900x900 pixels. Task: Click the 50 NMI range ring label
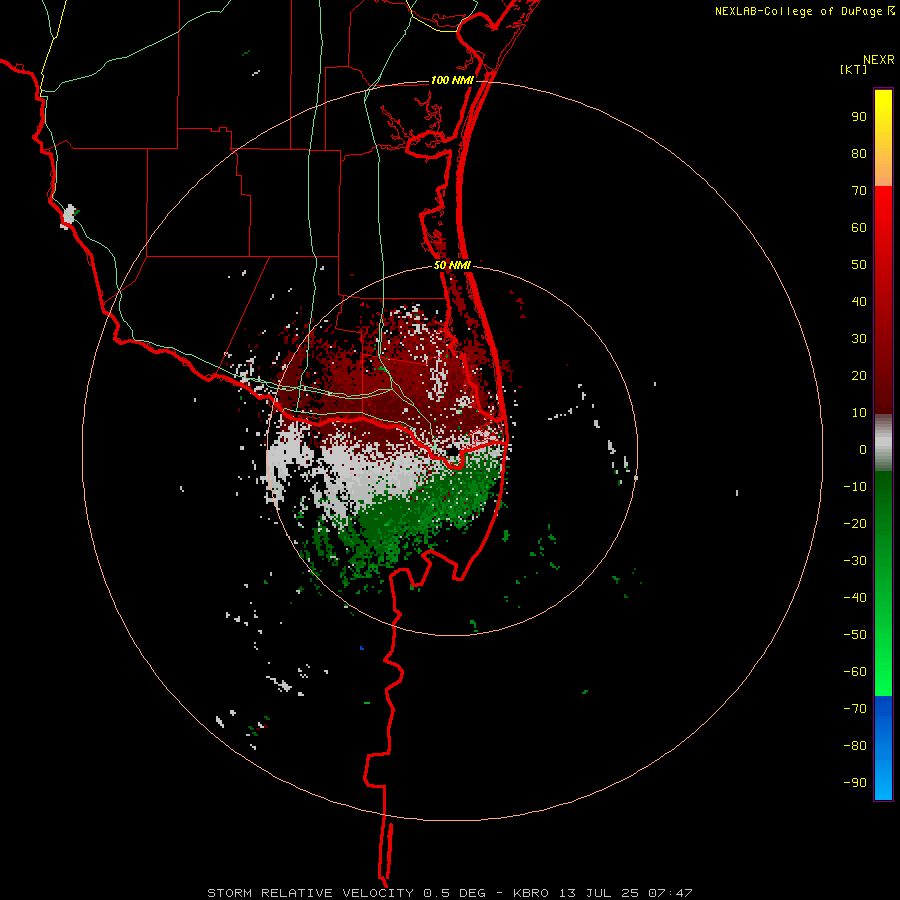[452, 265]
